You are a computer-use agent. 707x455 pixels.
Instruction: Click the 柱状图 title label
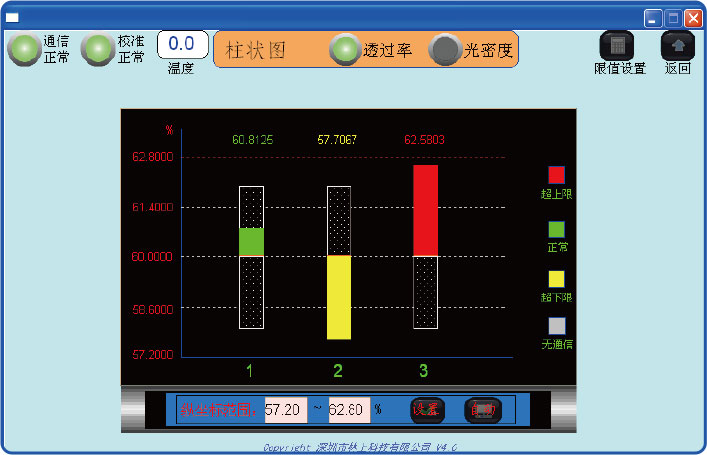(256, 50)
